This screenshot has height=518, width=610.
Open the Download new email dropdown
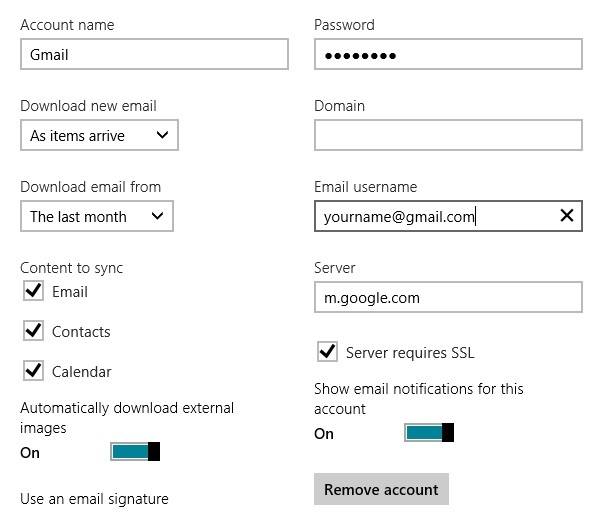pyautogui.click(x=99, y=135)
